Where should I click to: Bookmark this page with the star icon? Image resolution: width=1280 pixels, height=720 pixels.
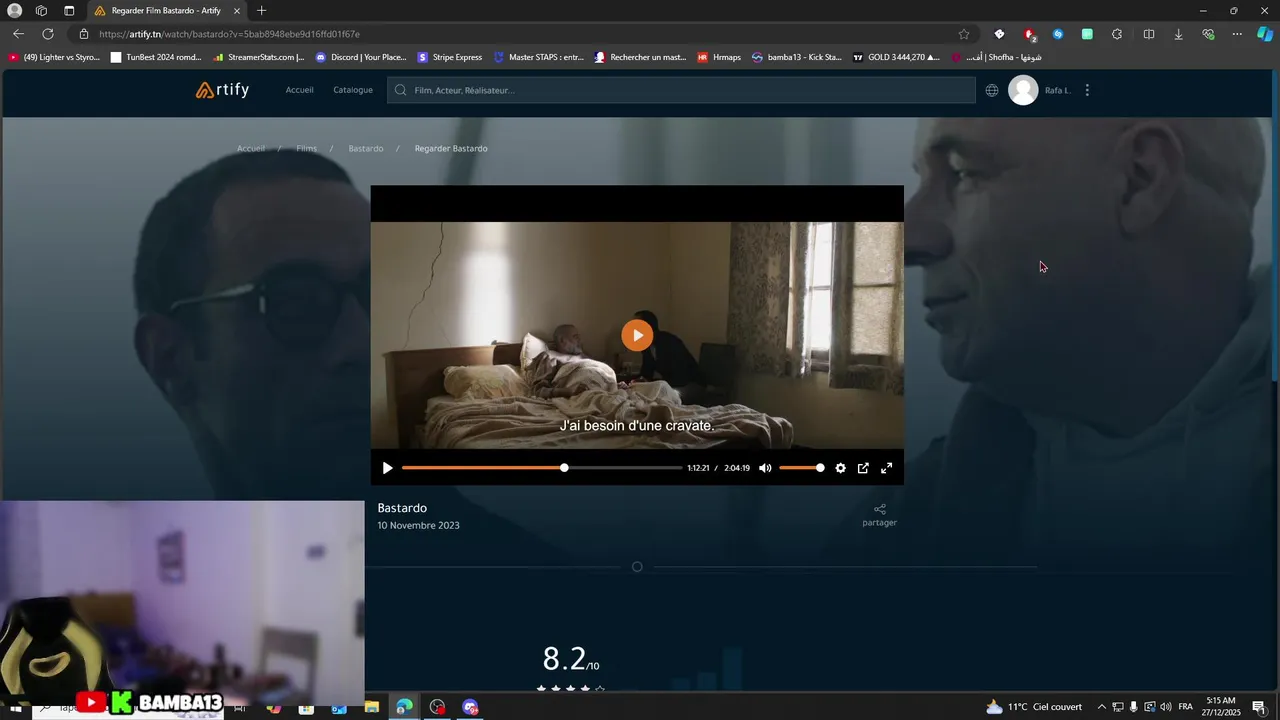964,34
